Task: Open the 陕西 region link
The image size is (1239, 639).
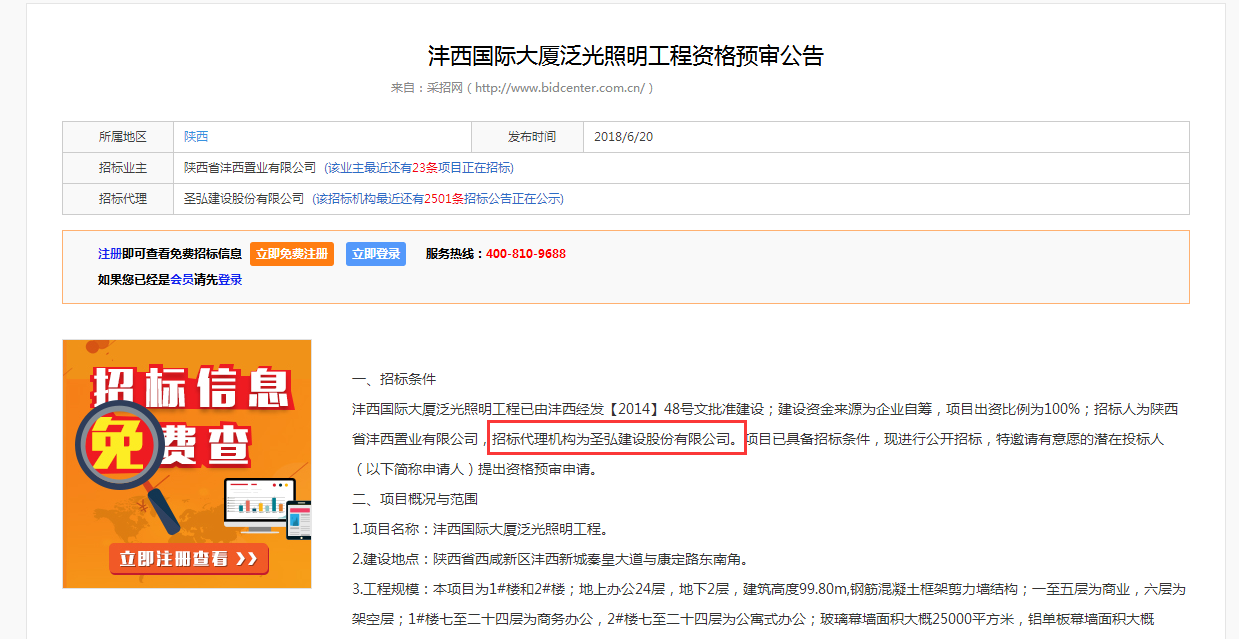Action: point(196,137)
